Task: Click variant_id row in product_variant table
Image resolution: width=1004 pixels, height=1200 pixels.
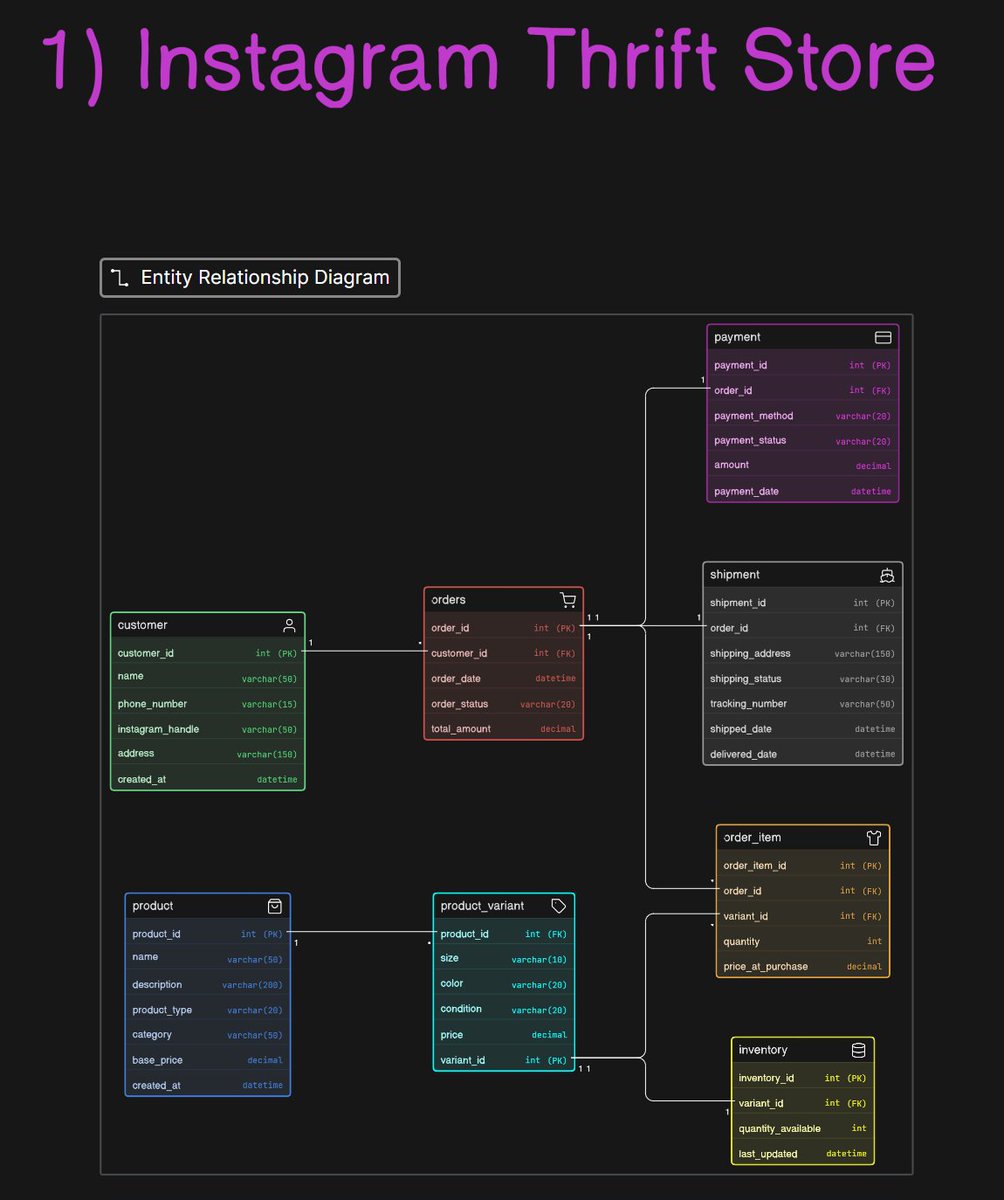Action: pyautogui.click(x=504, y=1060)
